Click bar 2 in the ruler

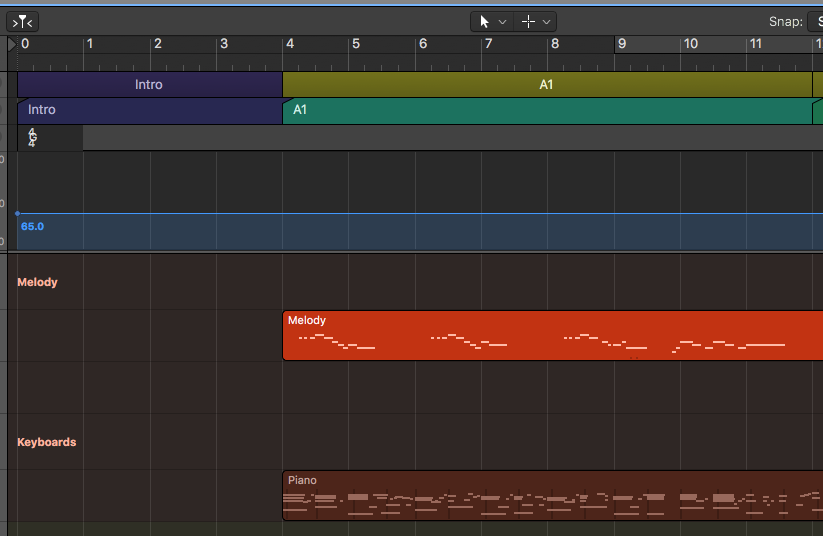(x=157, y=44)
